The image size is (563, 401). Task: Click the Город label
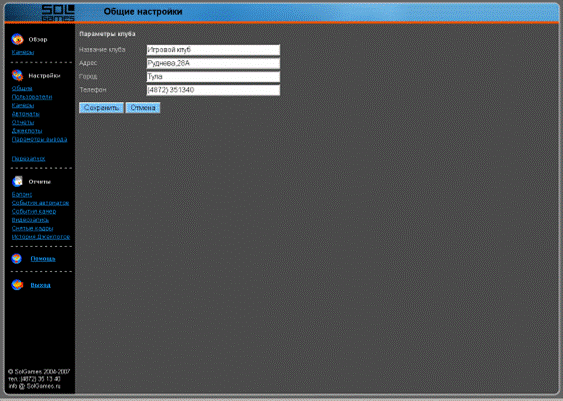tap(88, 76)
